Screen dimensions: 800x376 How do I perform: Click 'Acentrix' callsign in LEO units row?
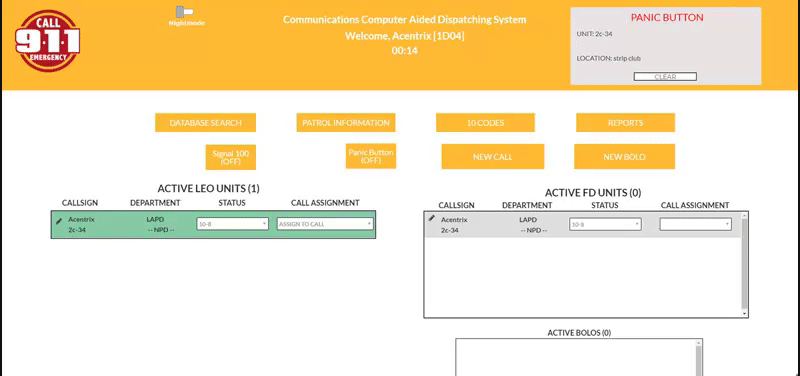point(81,219)
